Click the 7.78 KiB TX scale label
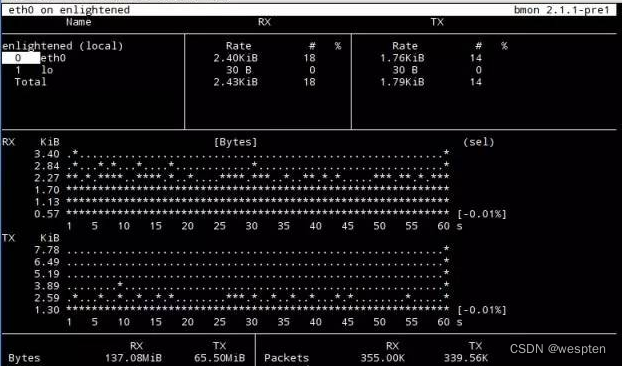Viewport: 622px width, 366px height. [x=47, y=250]
